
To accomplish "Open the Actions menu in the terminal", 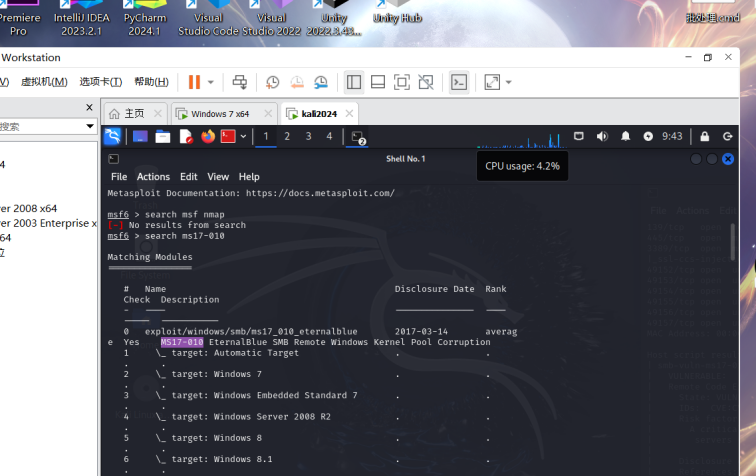I will pos(153,177).
